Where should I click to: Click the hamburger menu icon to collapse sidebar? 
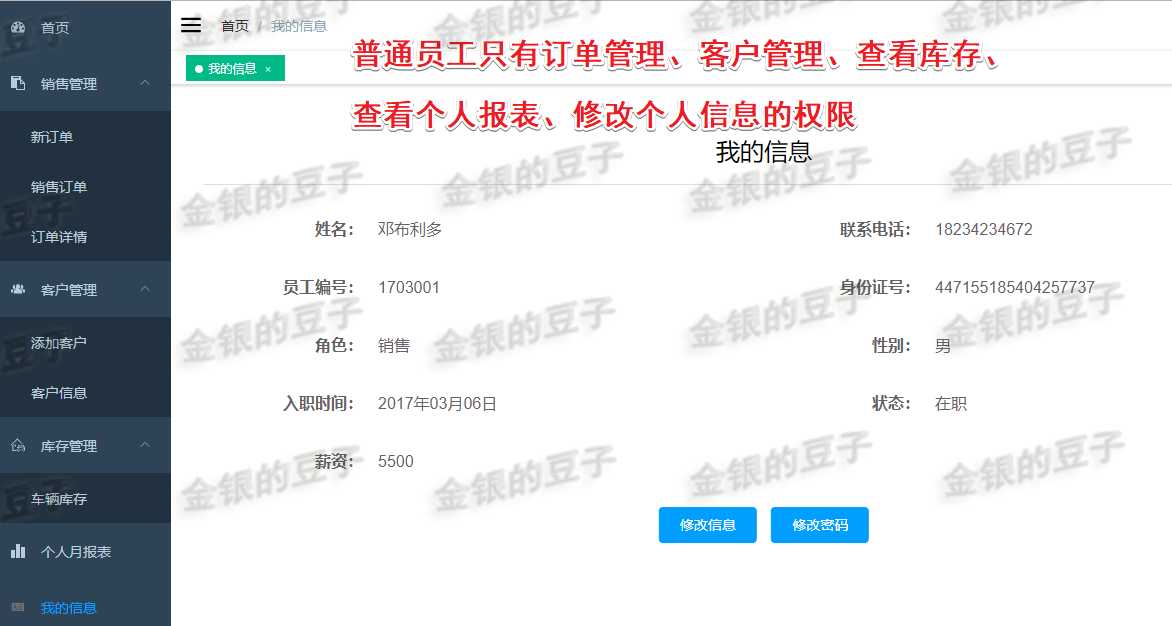(190, 25)
